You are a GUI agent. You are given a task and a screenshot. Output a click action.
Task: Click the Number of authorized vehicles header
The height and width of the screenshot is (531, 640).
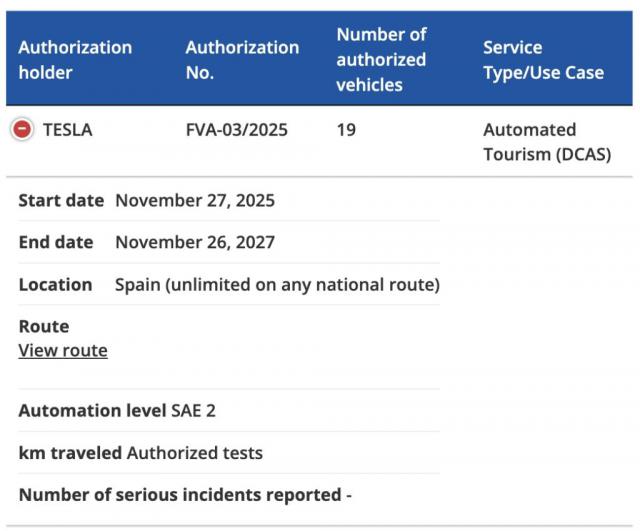(x=381, y=60)
